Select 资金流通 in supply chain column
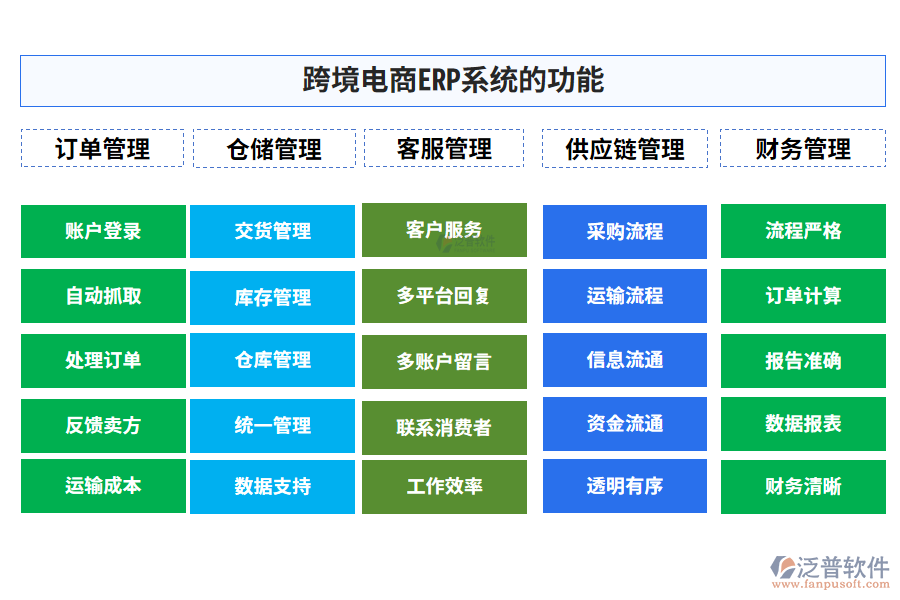 point(625,423)
